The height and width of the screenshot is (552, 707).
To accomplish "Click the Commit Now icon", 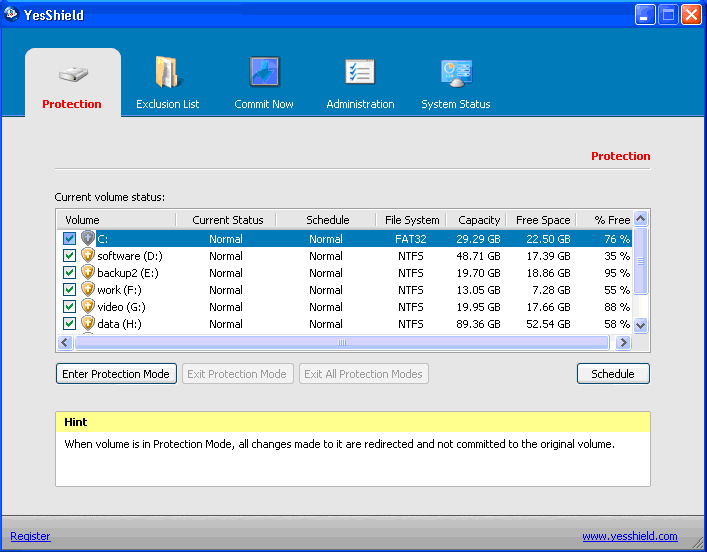I will [264, 71].
